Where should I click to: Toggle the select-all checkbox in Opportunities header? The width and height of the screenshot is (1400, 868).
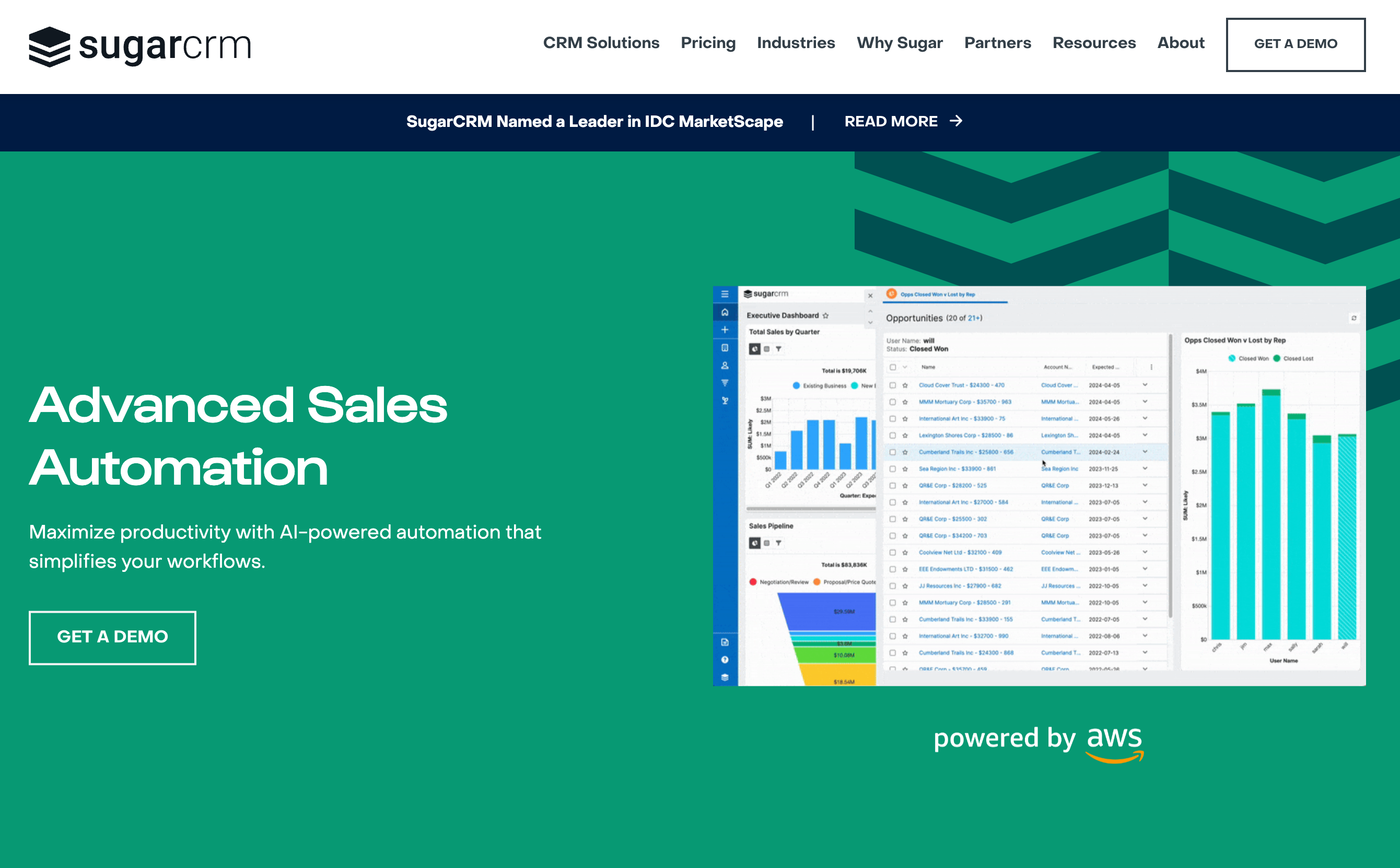tap(893, 367)
